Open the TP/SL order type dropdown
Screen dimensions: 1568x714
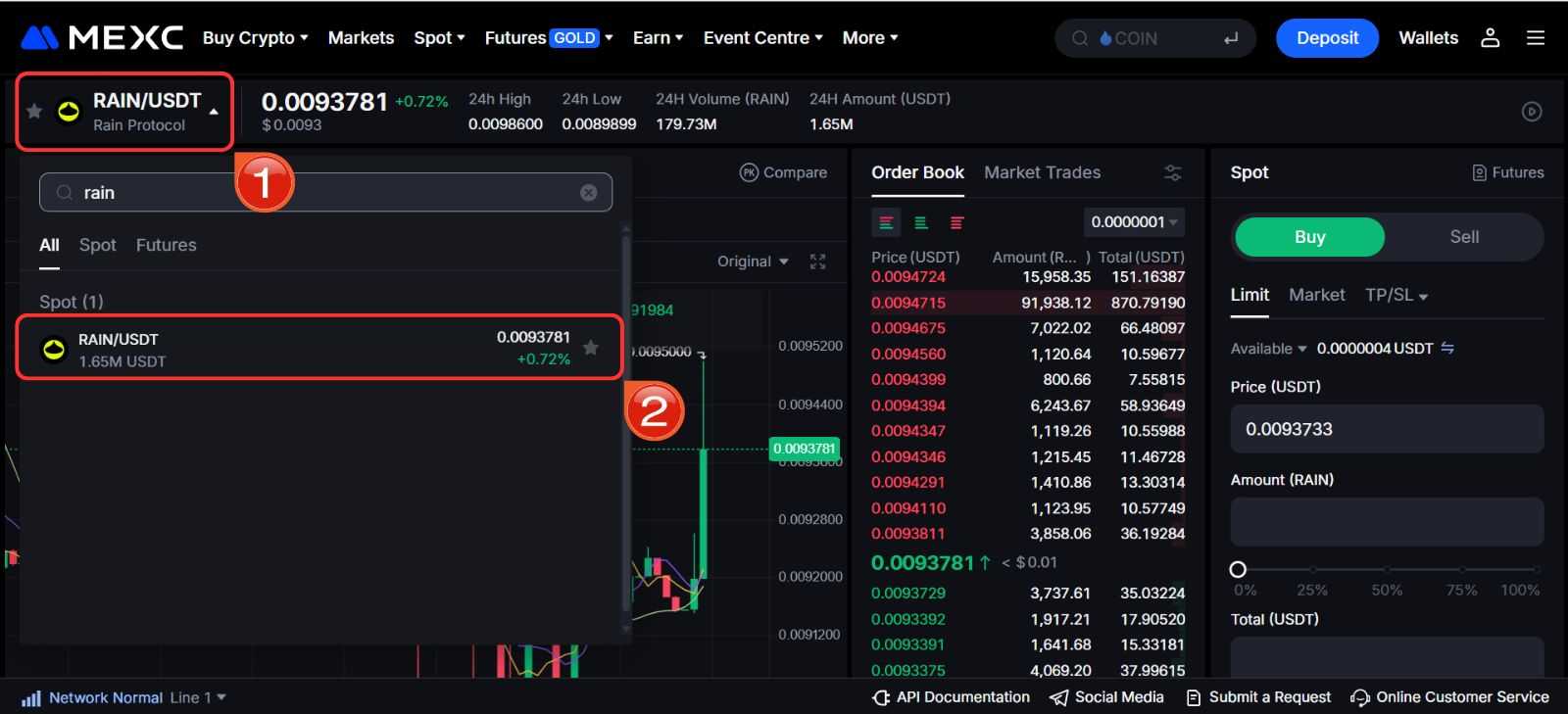click(1396, 295)
